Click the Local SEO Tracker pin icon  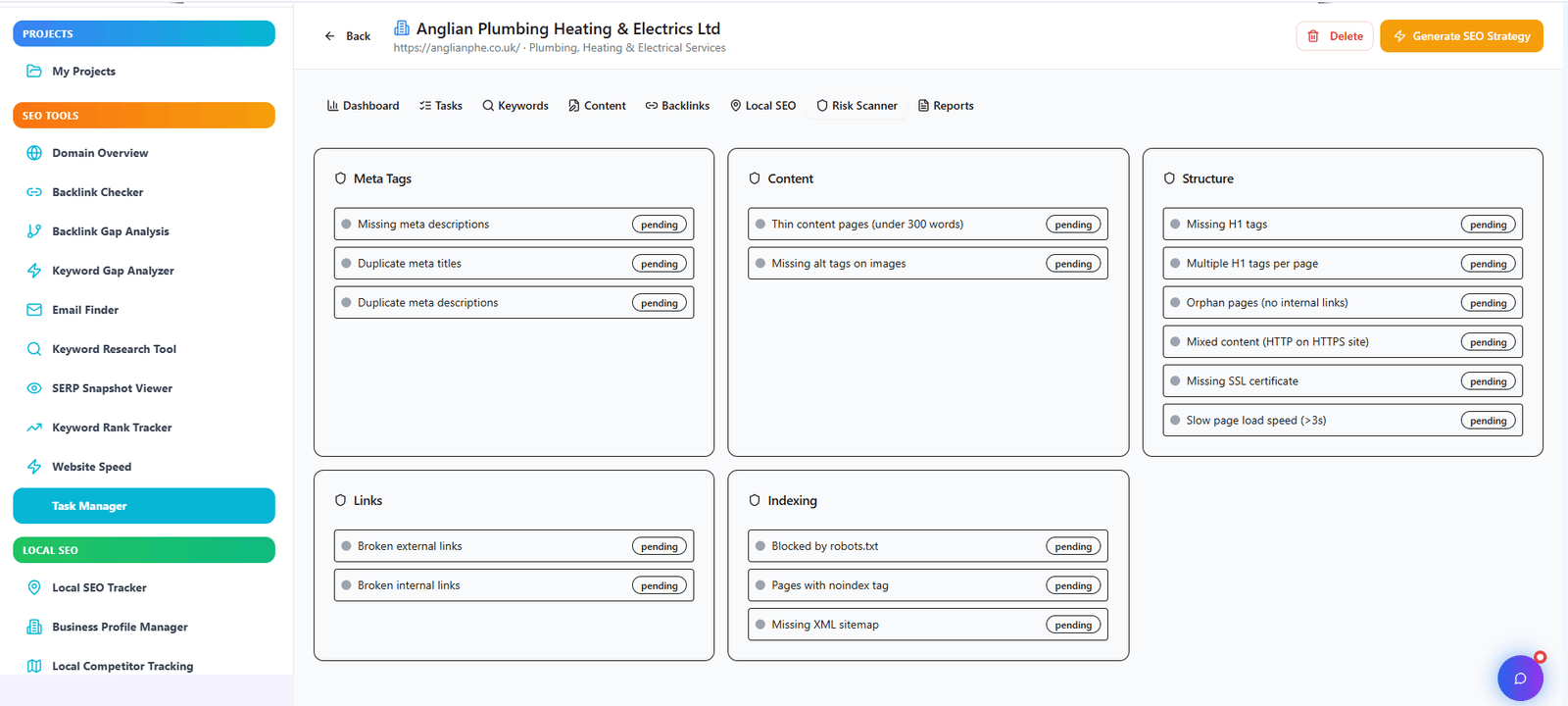pyautogui.click(x=34, y=587)
